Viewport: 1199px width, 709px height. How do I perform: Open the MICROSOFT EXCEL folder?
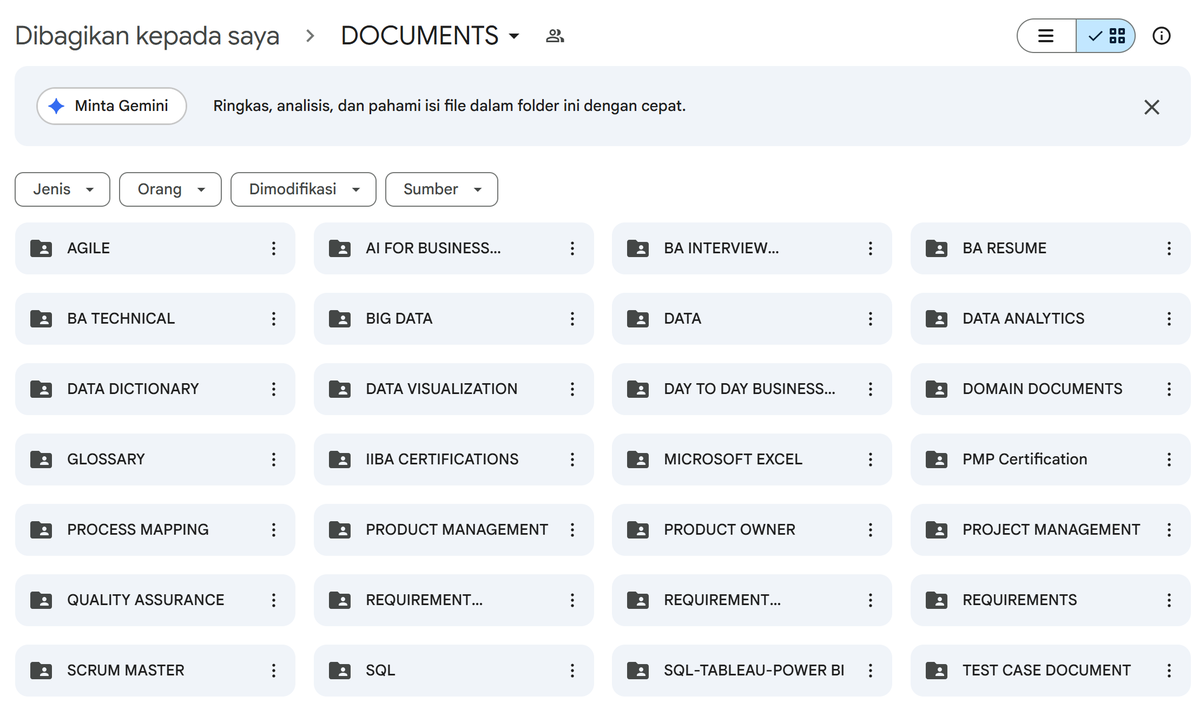(752, 460)
